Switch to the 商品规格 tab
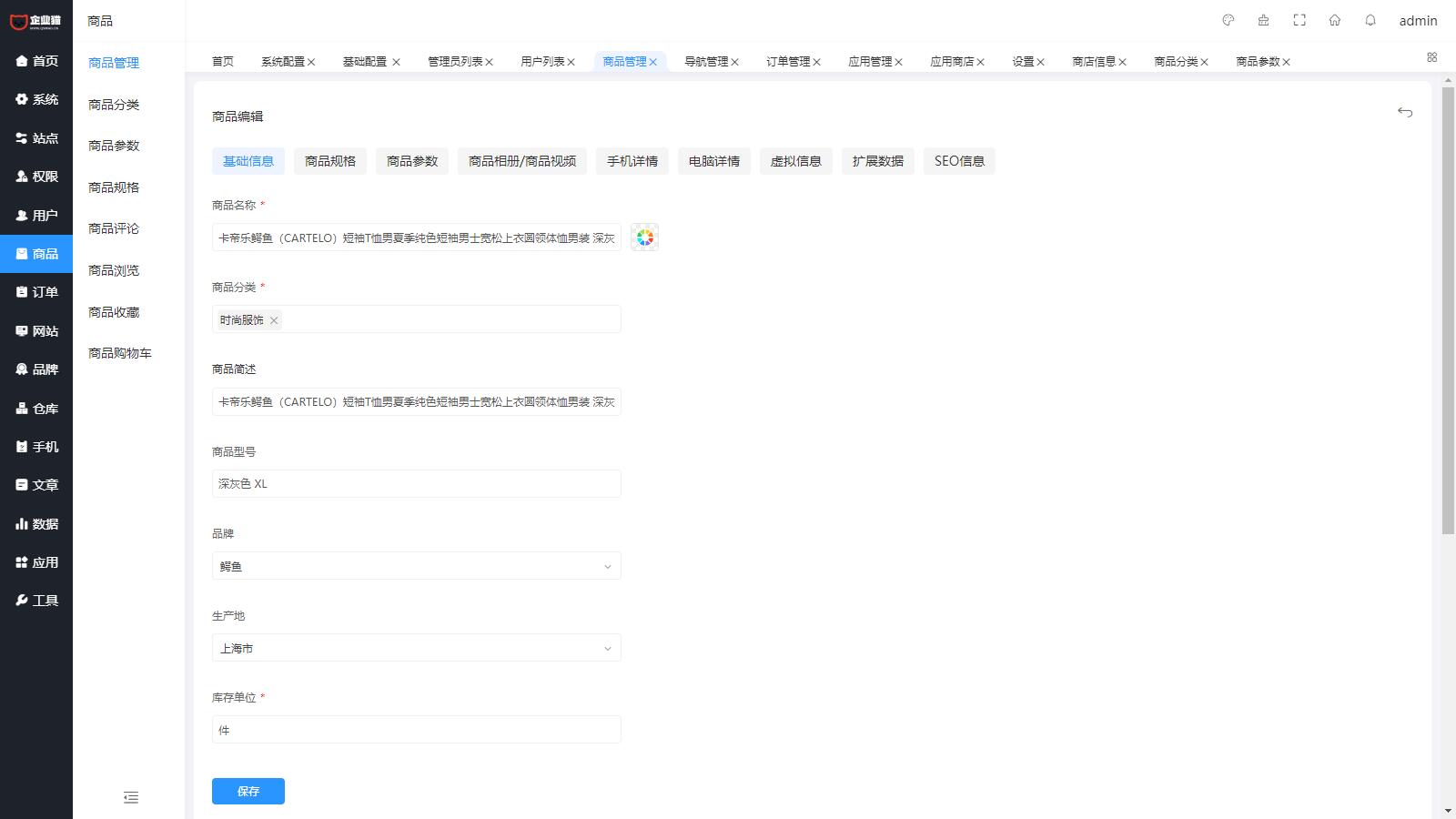The width and height of the screenshot is (1456, 819). 330,161
